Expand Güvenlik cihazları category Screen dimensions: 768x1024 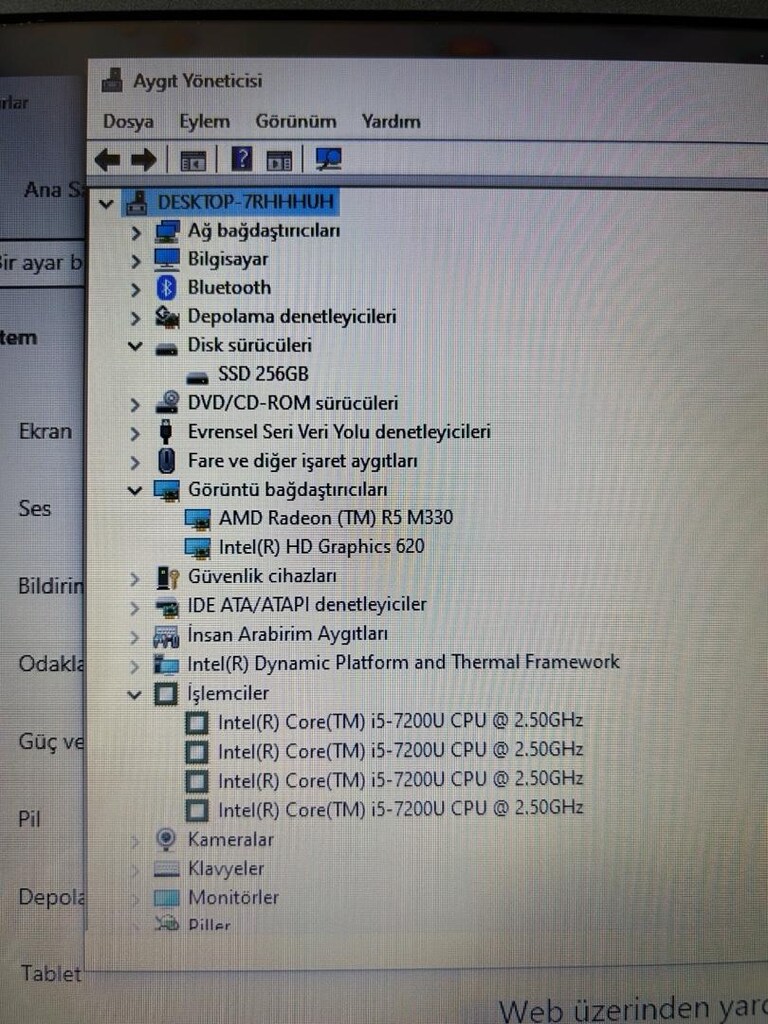click(135, 579)
